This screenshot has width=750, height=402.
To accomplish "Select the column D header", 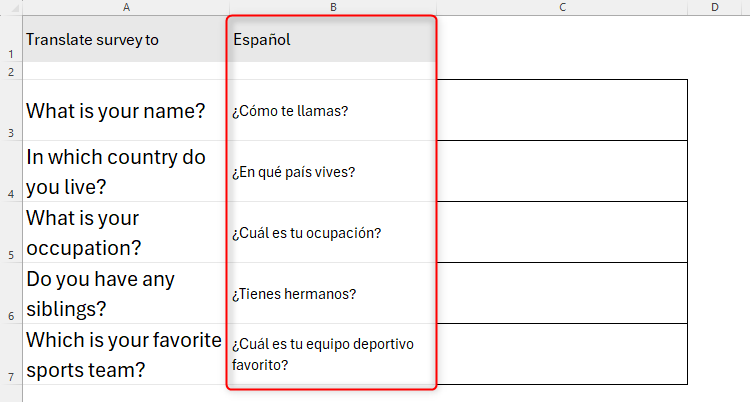I will (x=715, y=8).
